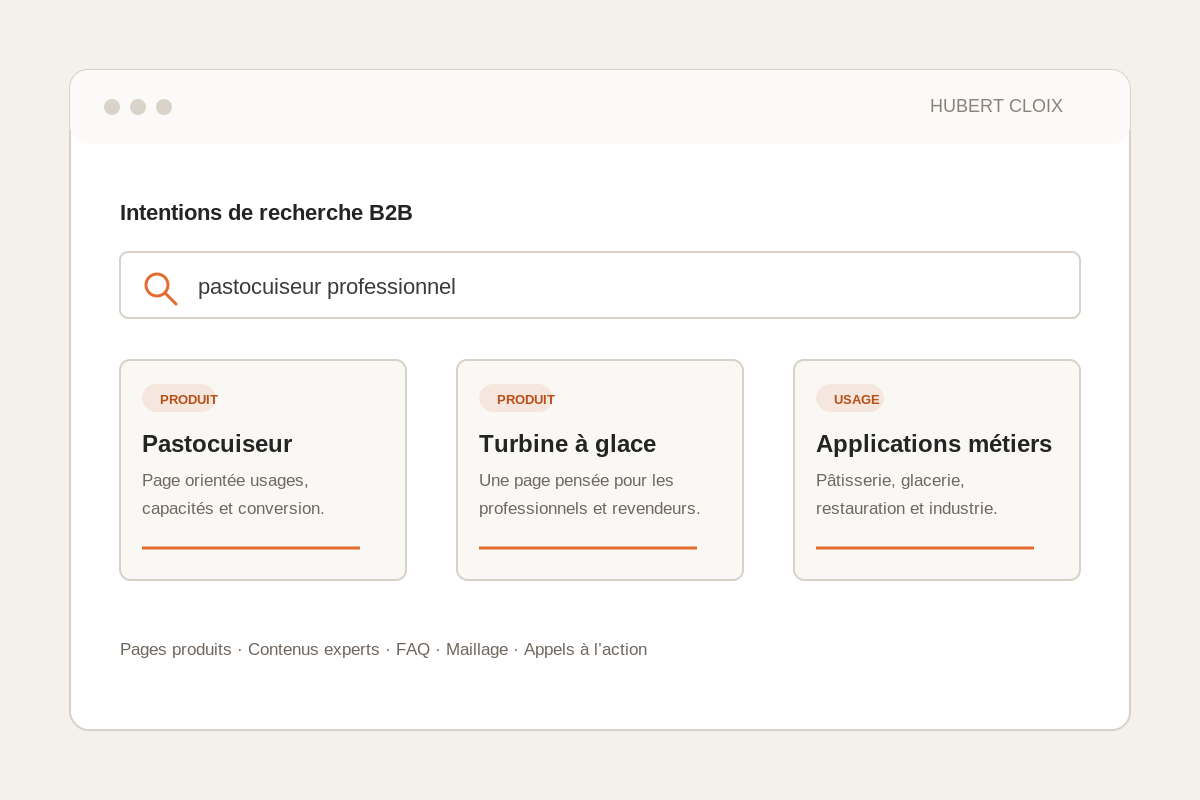Click the first window control dot
Viewport: 1200px width, 800px height.
(112, 107)
